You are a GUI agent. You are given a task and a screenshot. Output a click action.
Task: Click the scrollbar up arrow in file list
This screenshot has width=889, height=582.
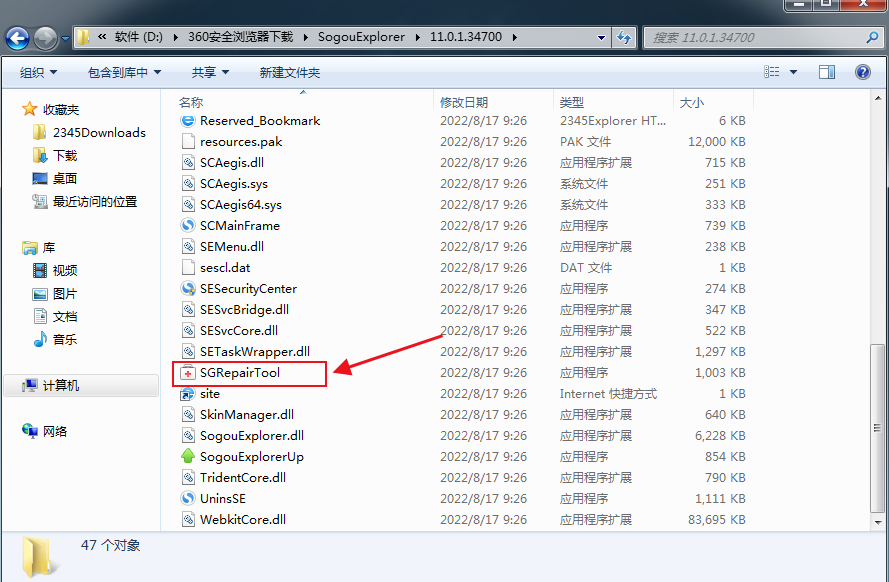click(878, 98)
